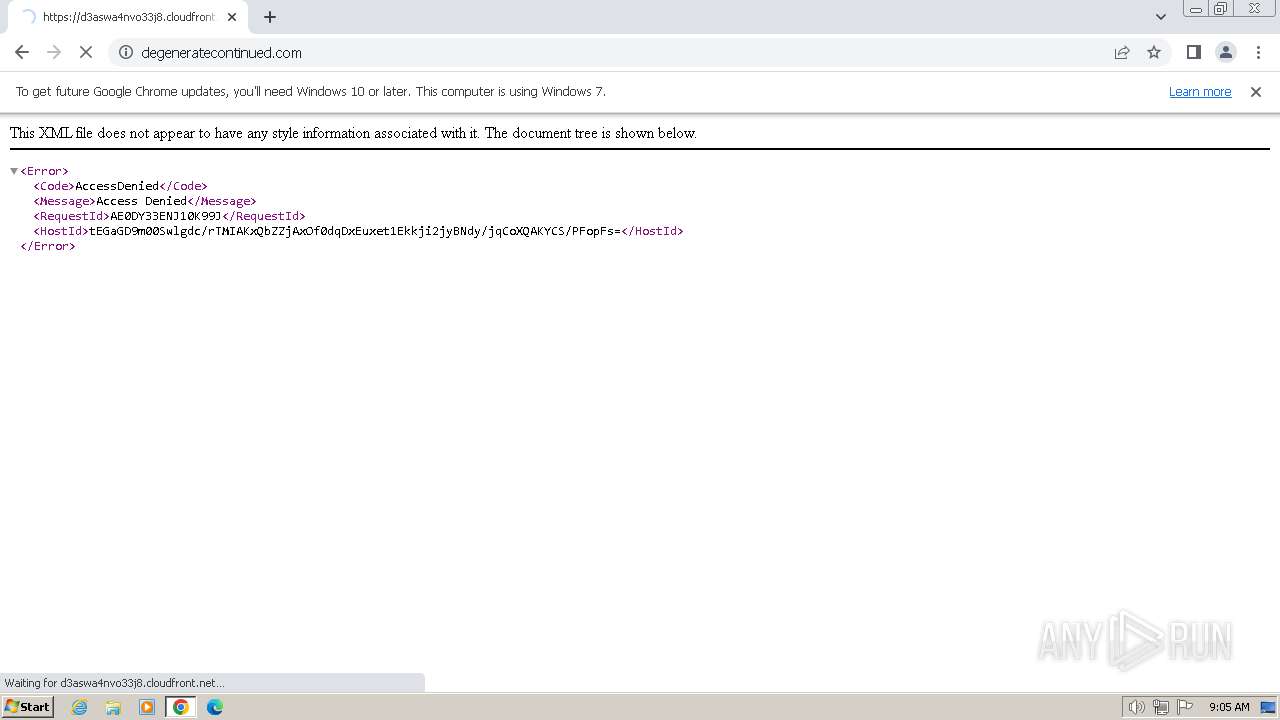The image size is (1280, 720).
Task: Click the address bar showing degeneratecontinued.com
Action: click(x=620, y=52)
